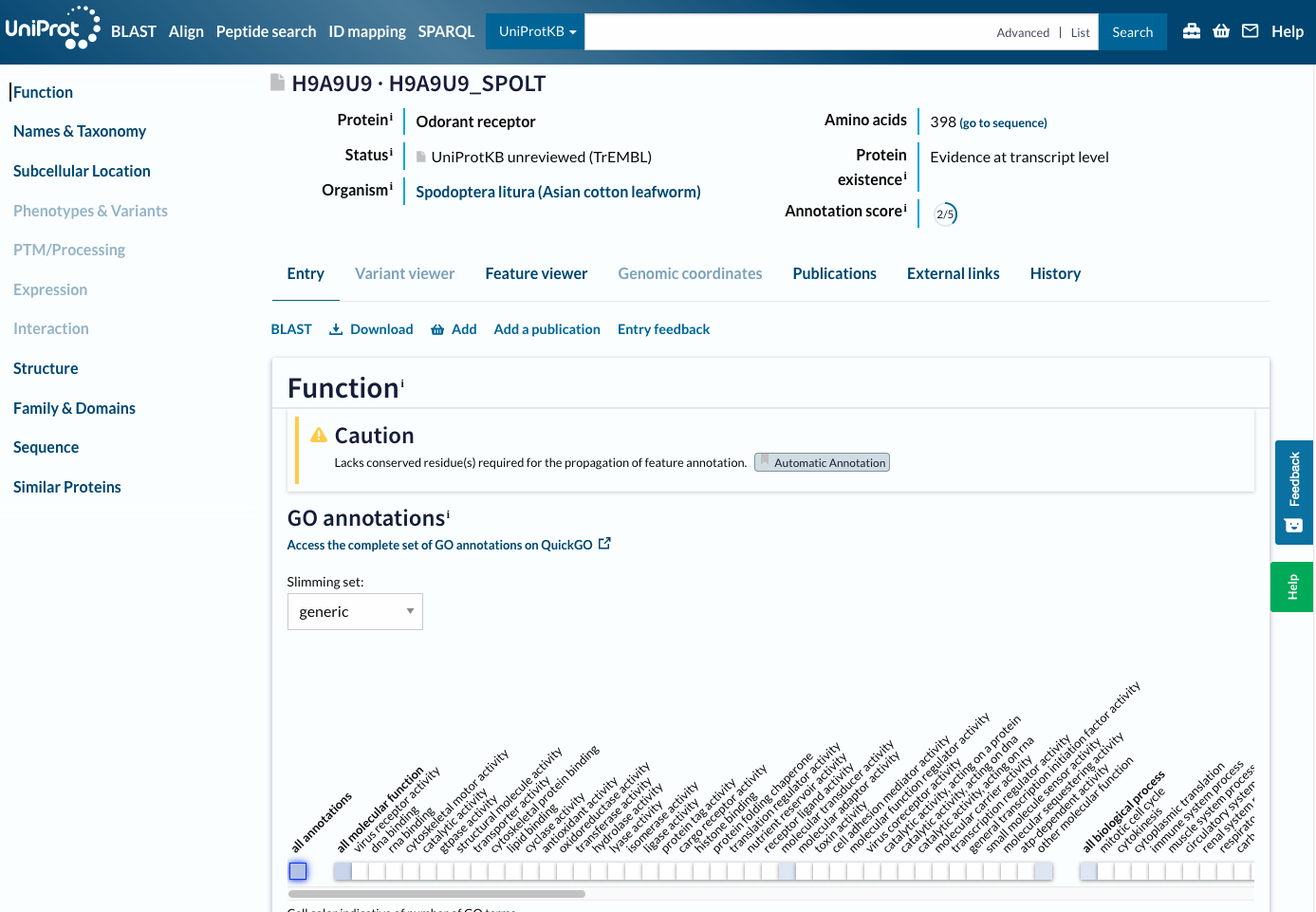Open the Publications tab
The width and height of the screenshot is (1316, 912).
(x=834, y=273)
